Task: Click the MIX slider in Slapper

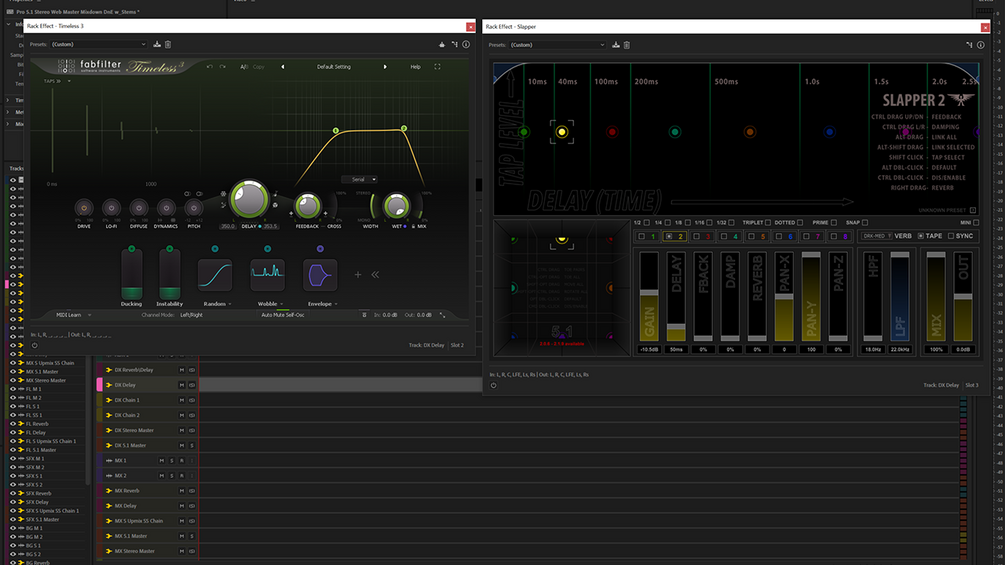Action: click(936, 296)
